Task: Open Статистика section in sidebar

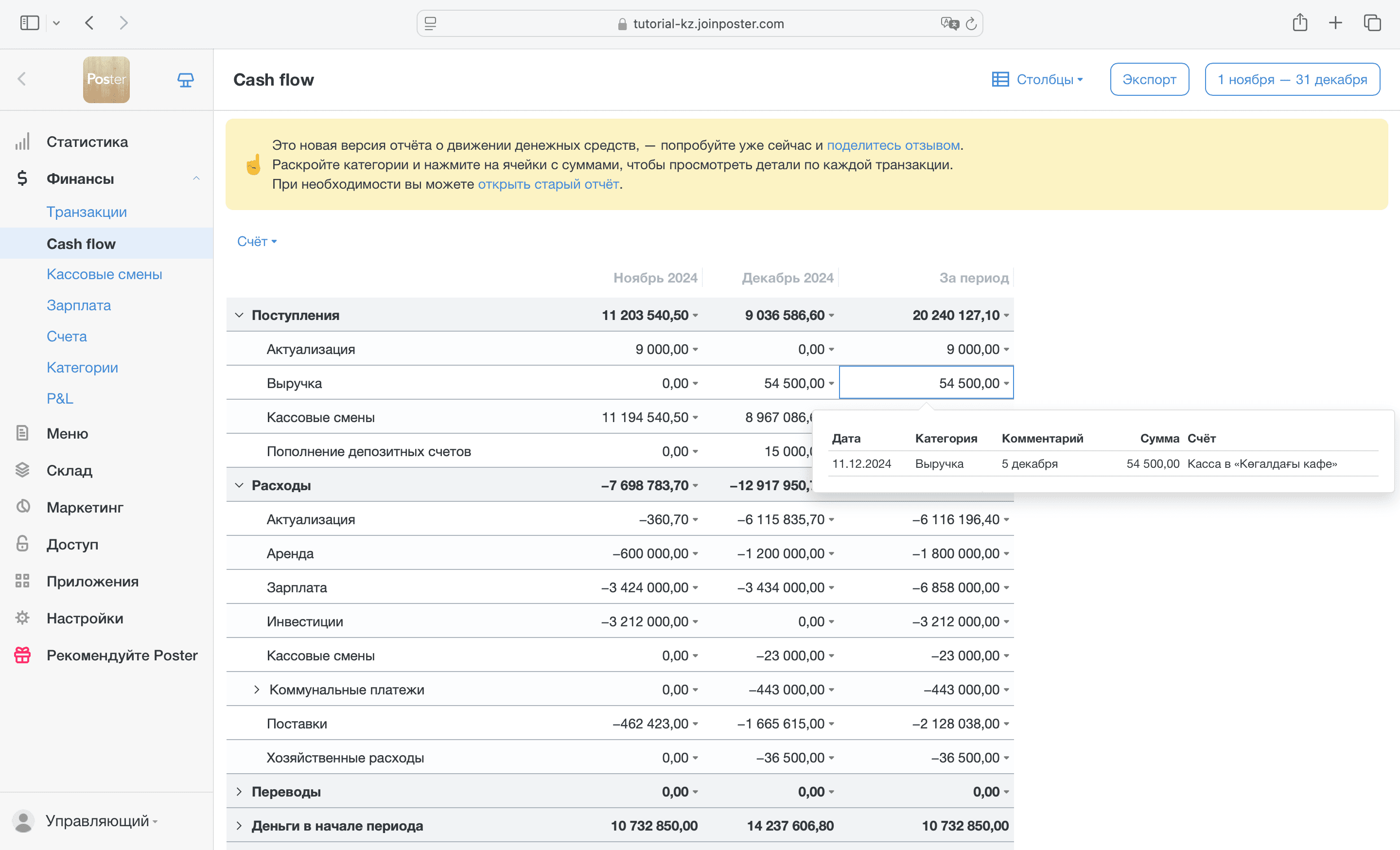Action: [87, 142]
